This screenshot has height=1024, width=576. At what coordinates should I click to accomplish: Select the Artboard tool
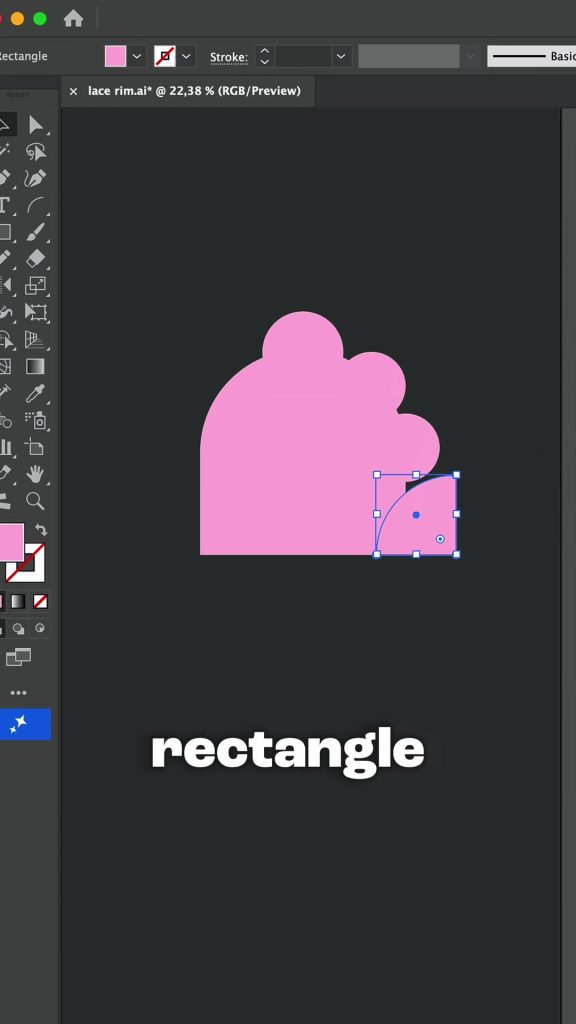point(36,447)
